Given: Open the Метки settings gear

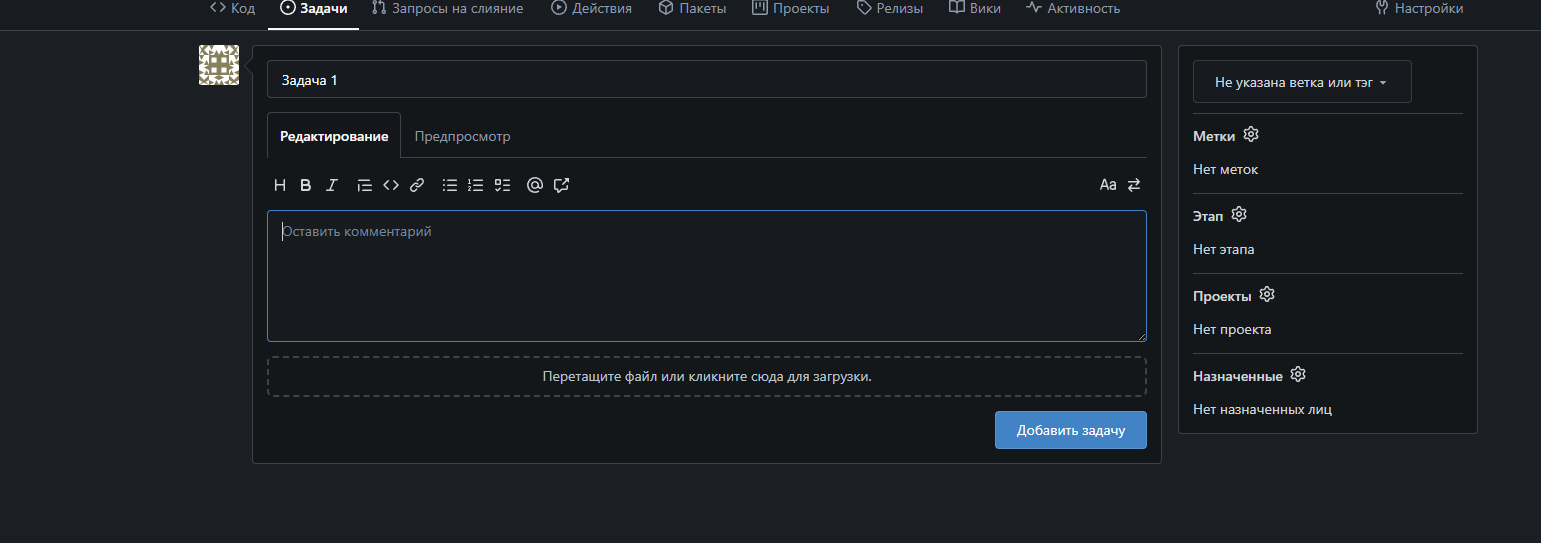Looking at the screenshot, I should click(x=1251, y=135).
